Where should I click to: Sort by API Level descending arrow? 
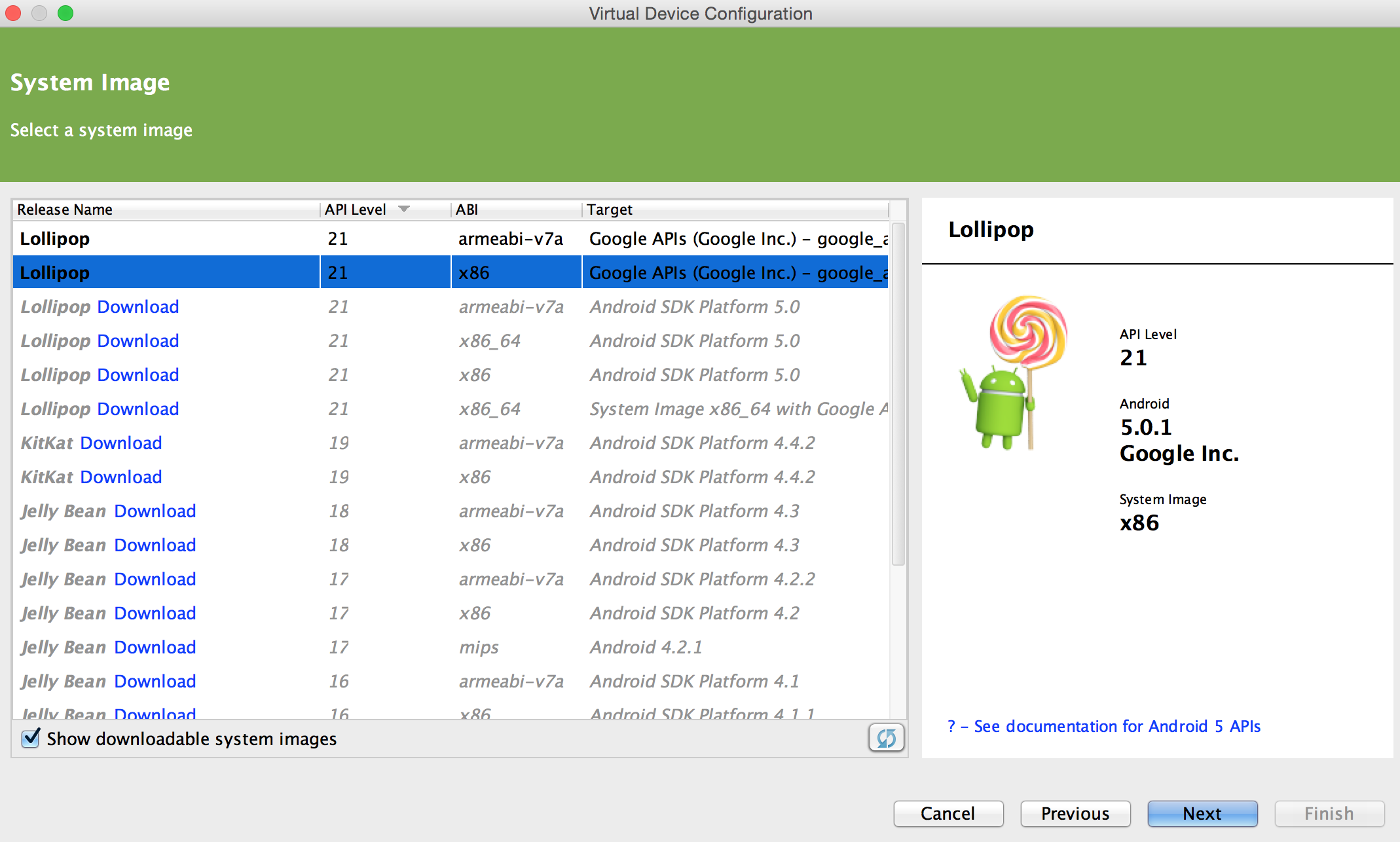(404, 209)
